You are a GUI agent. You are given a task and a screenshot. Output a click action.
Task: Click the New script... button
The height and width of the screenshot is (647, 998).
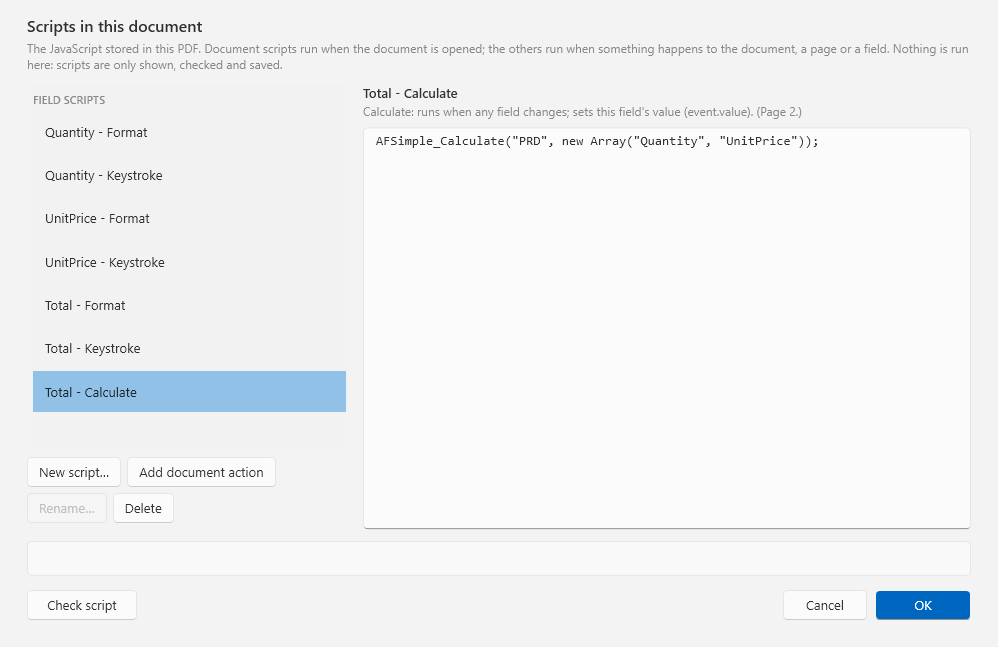(74, 472)
